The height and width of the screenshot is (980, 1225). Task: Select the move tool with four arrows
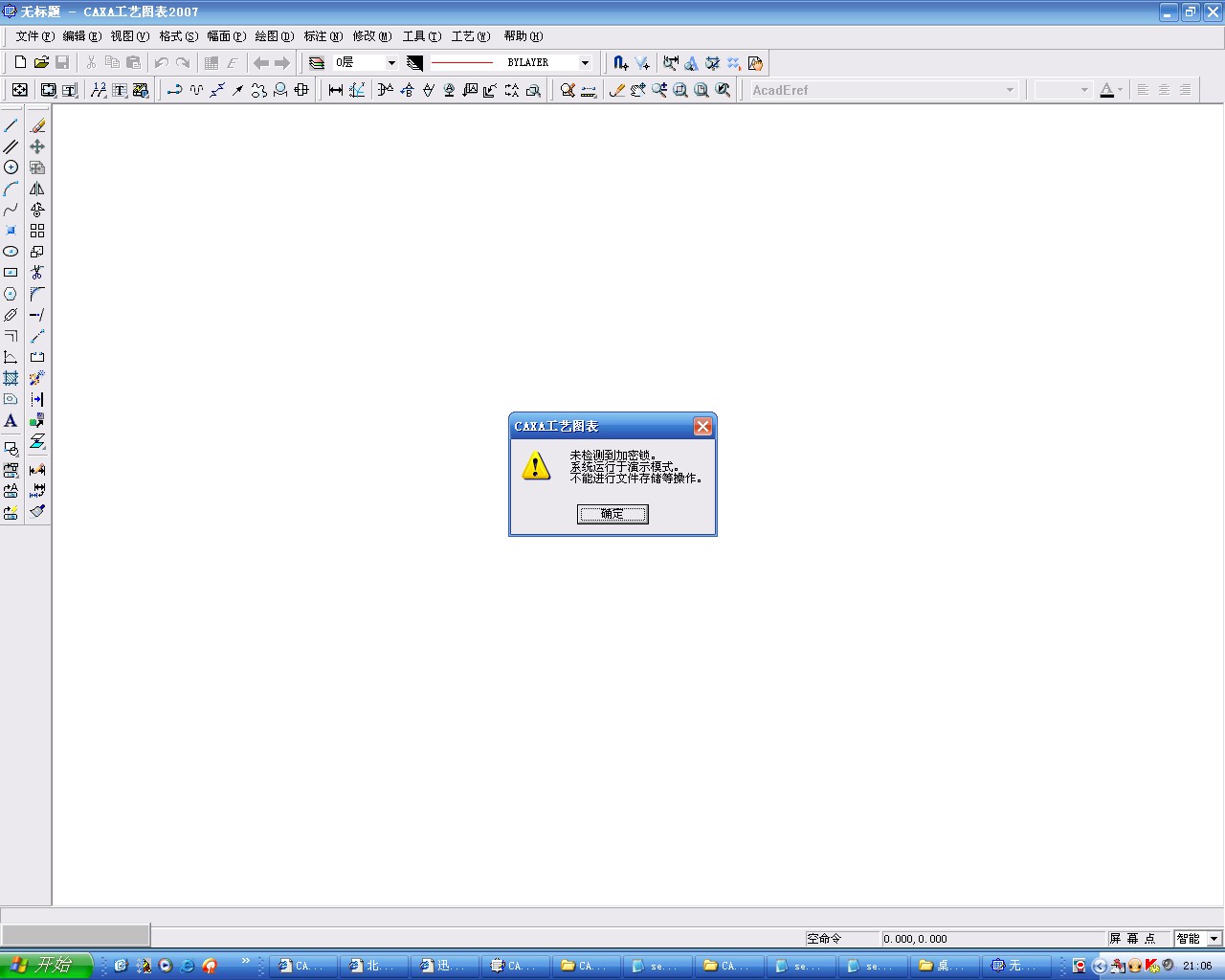coord(37,146)
